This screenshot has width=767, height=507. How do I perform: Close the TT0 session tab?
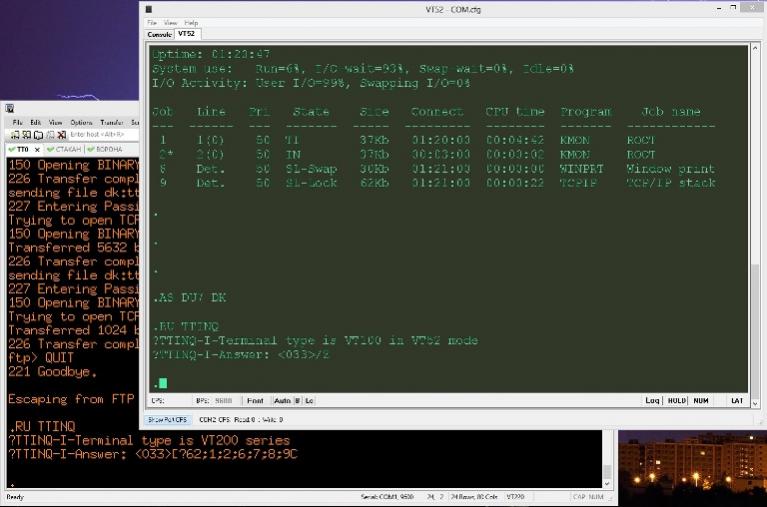[35, 149]
